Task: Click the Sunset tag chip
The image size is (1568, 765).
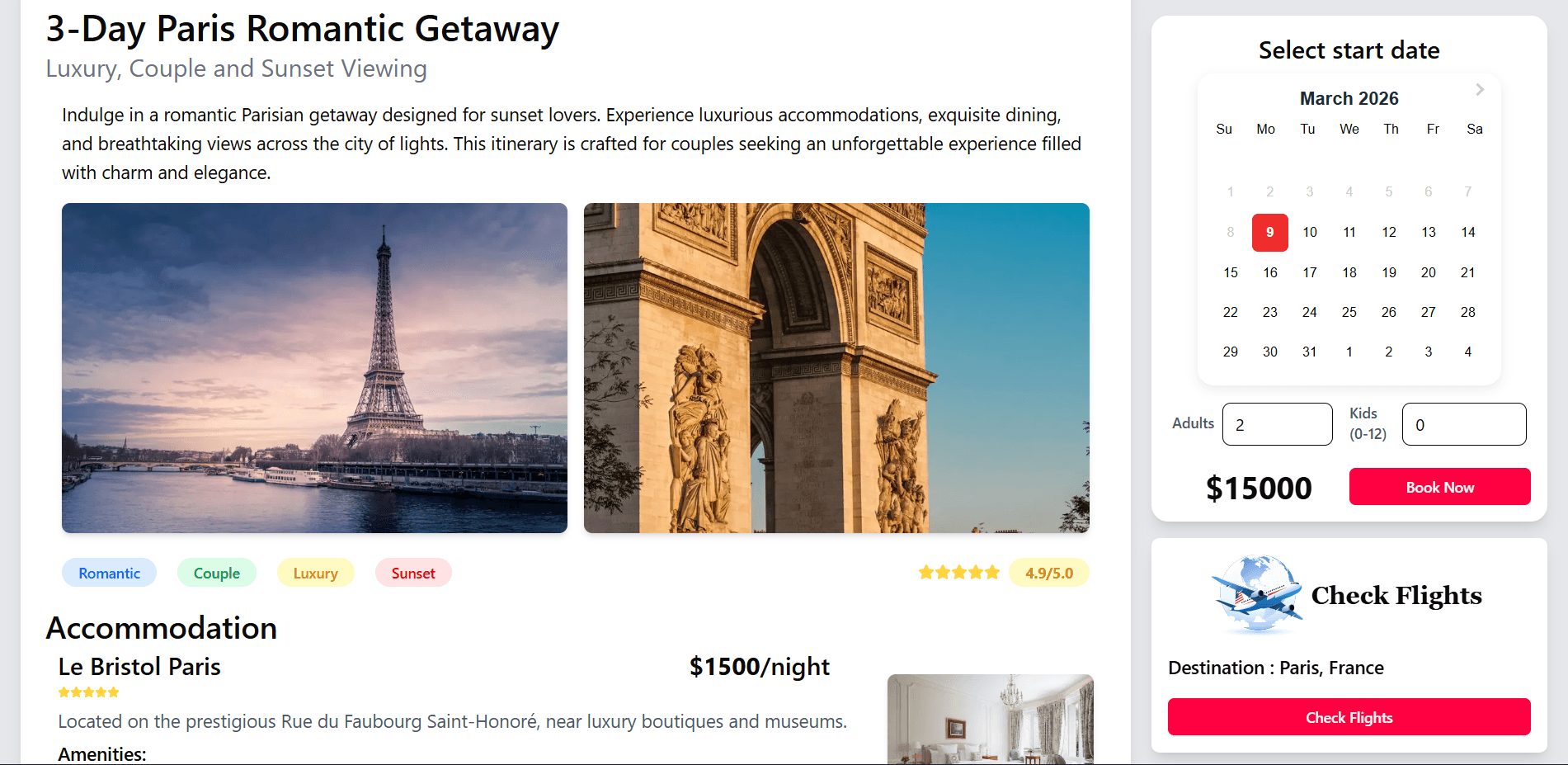Action: [413, 573]
